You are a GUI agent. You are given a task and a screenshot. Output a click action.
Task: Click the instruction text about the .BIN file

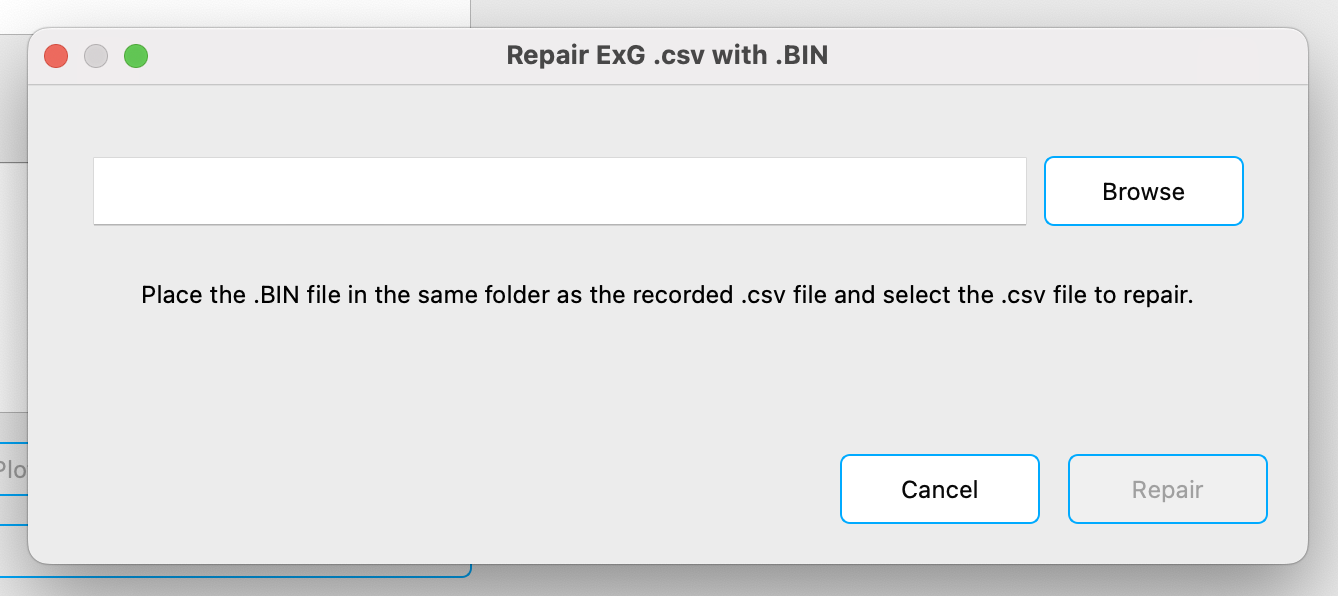pos(668,295)
